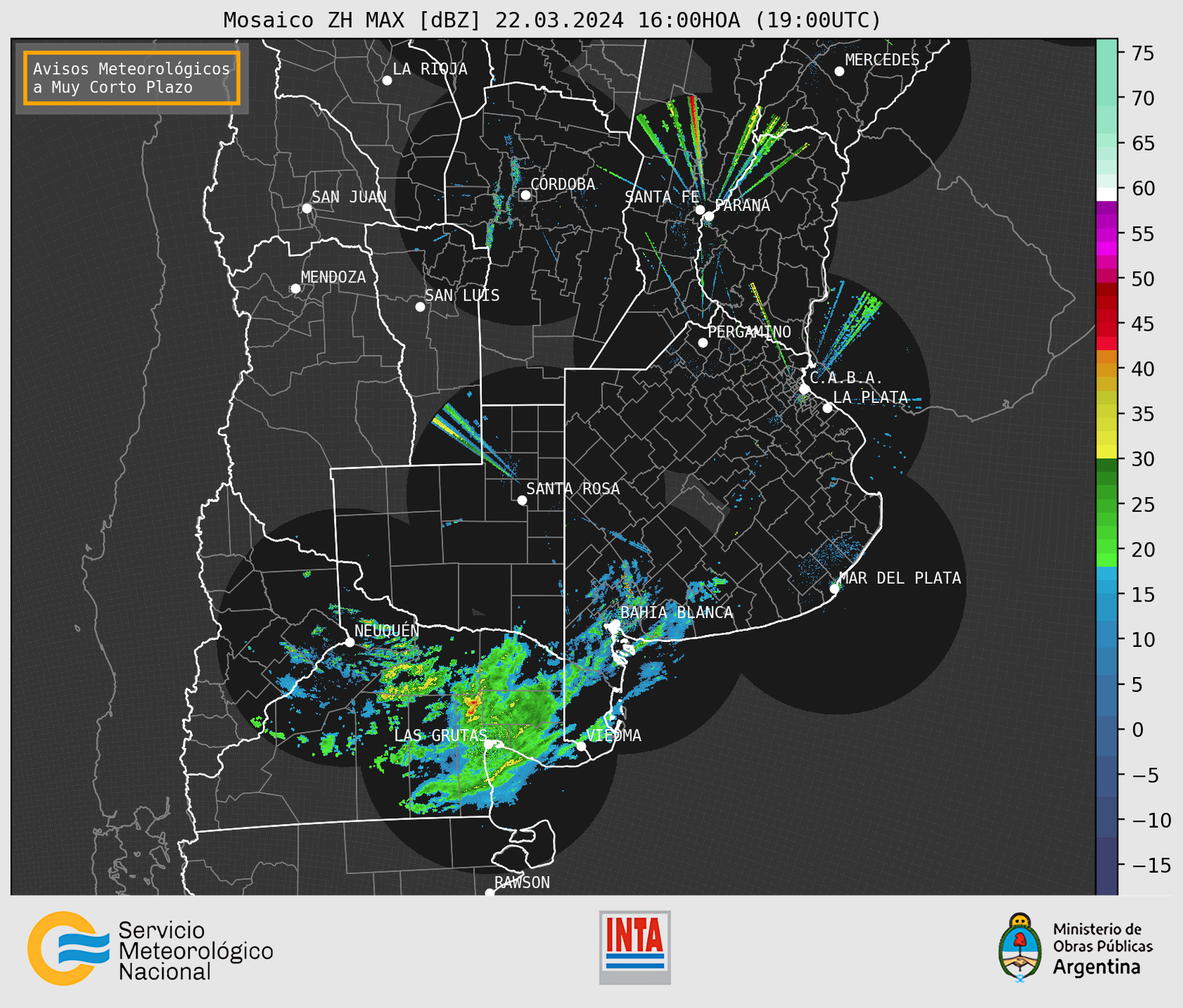Click the LA RIOJA city marker

387,81
